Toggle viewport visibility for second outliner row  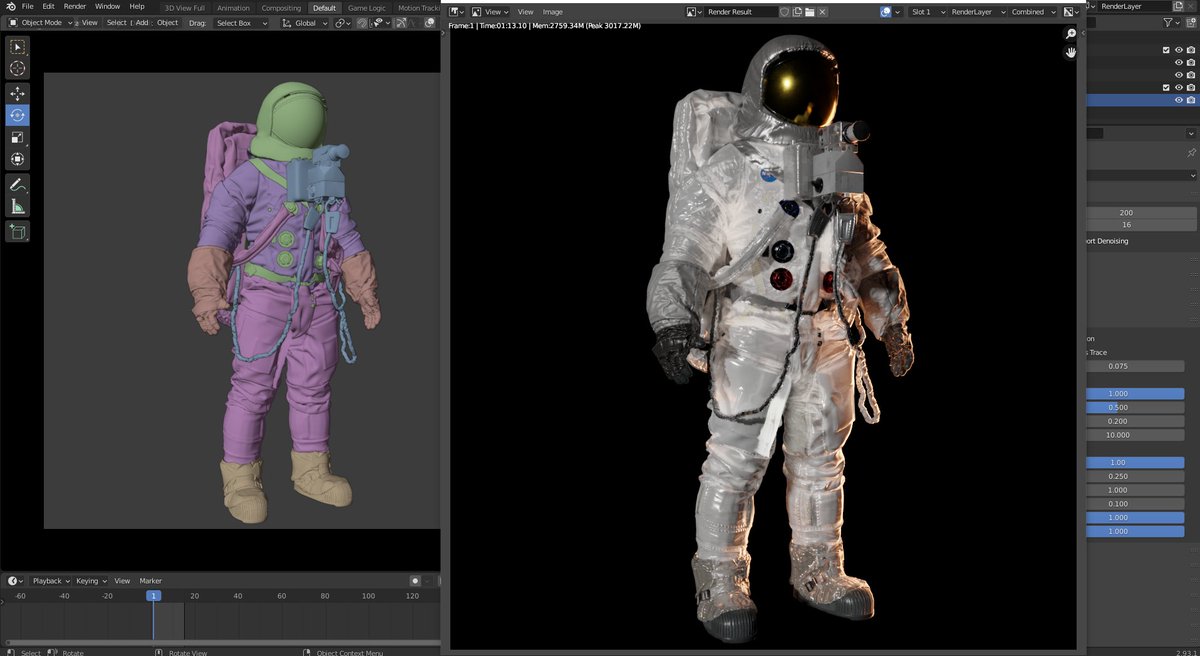tap(1179, 62)
